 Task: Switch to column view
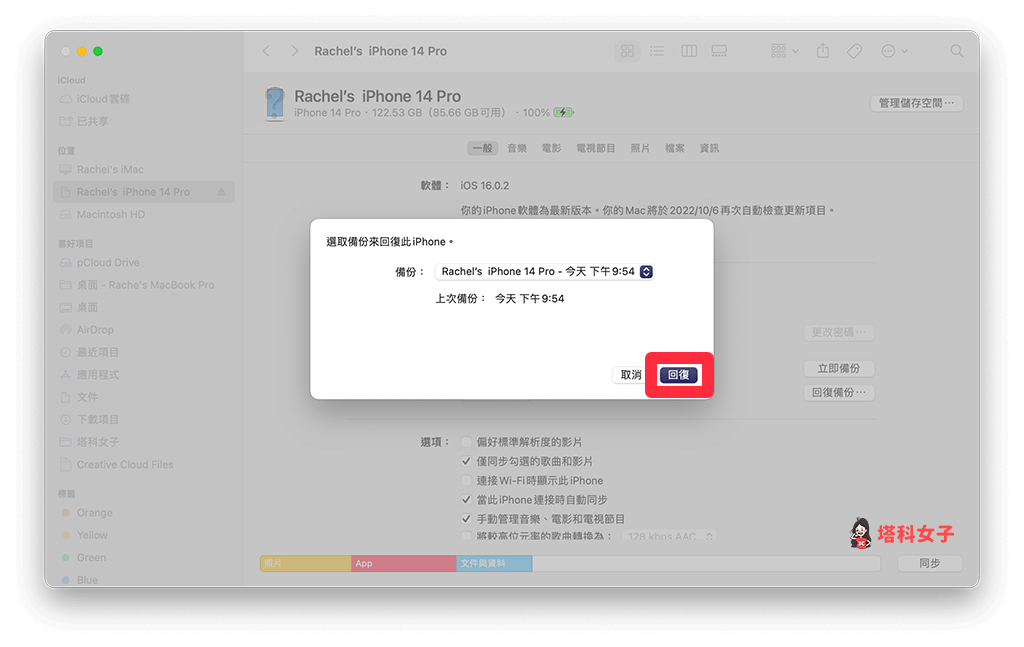pyautogui.click(x=689, y=51)
